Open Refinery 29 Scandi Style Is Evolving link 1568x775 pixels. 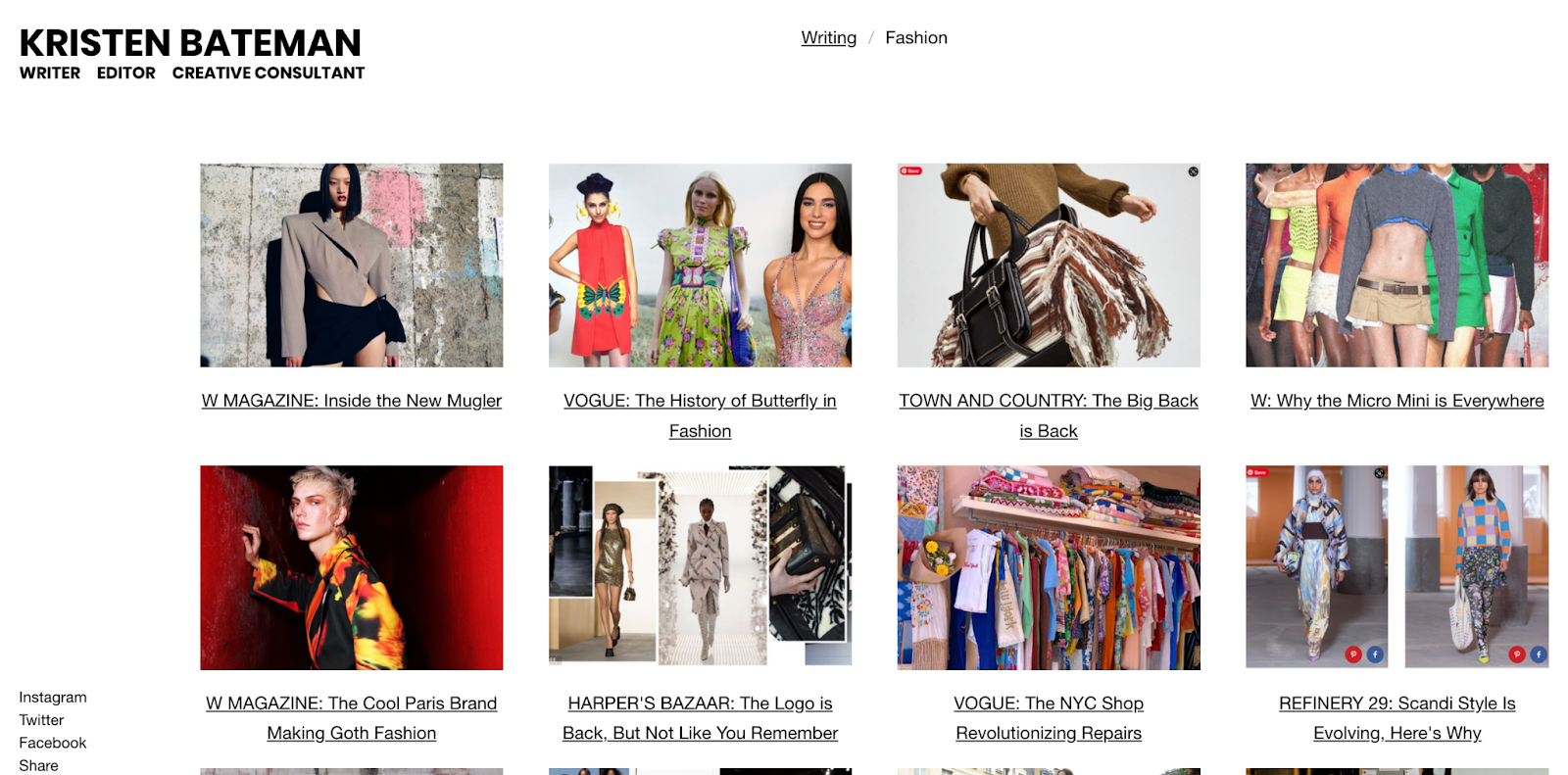1397,718
